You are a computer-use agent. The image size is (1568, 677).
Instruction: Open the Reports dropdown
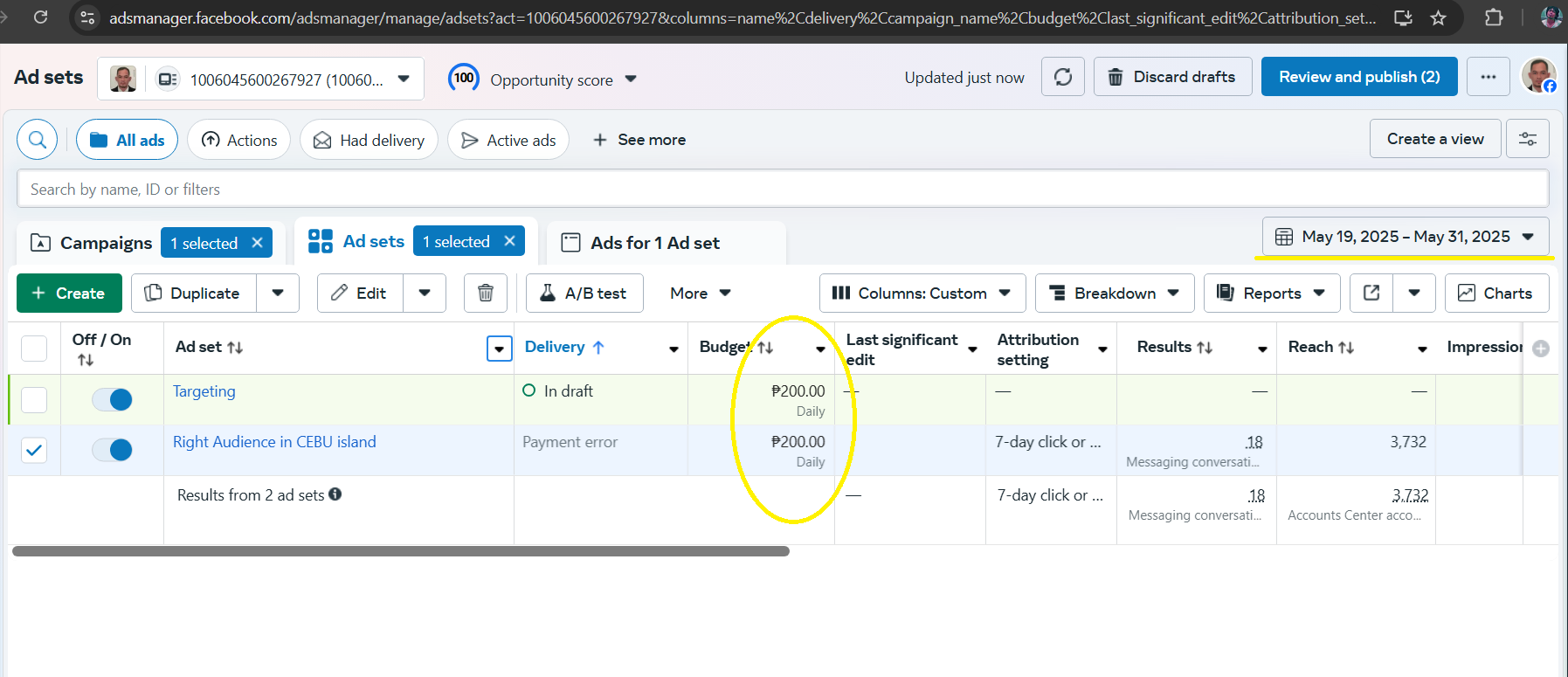point(1272,294)
